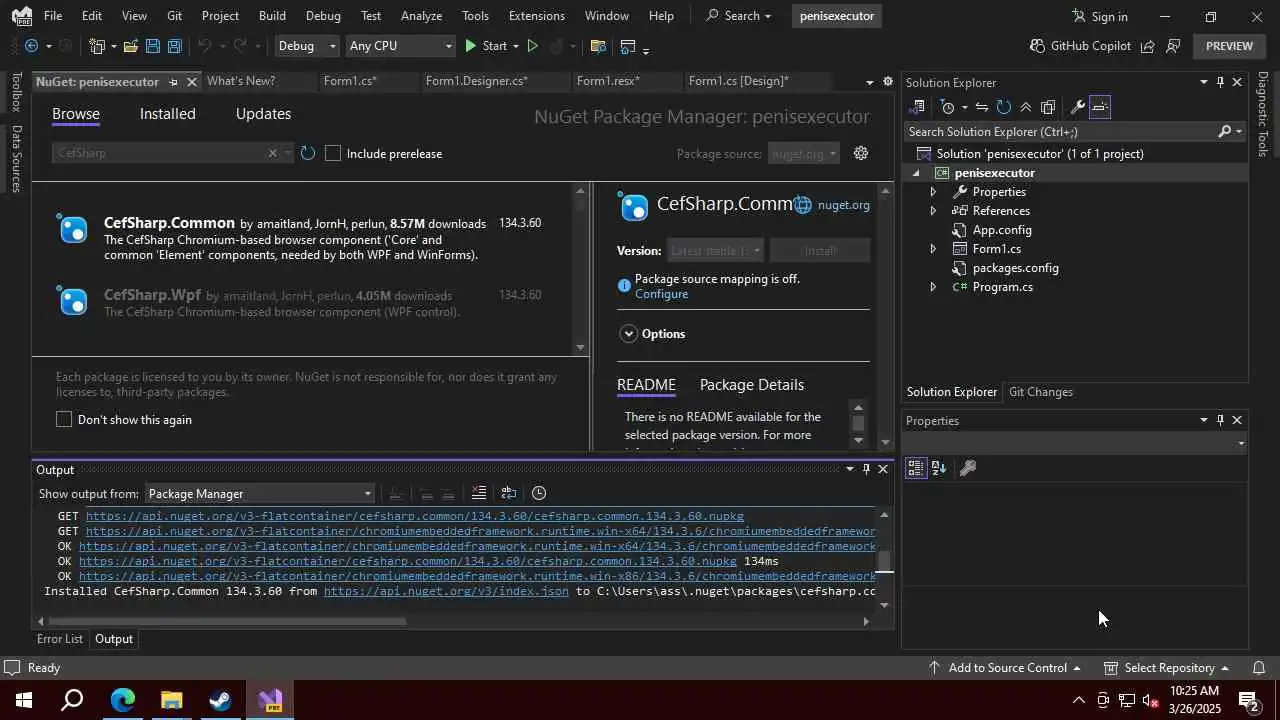The image size is (1280, 720).
Task: Click the nuget.org link in package details
Action: 843,205
